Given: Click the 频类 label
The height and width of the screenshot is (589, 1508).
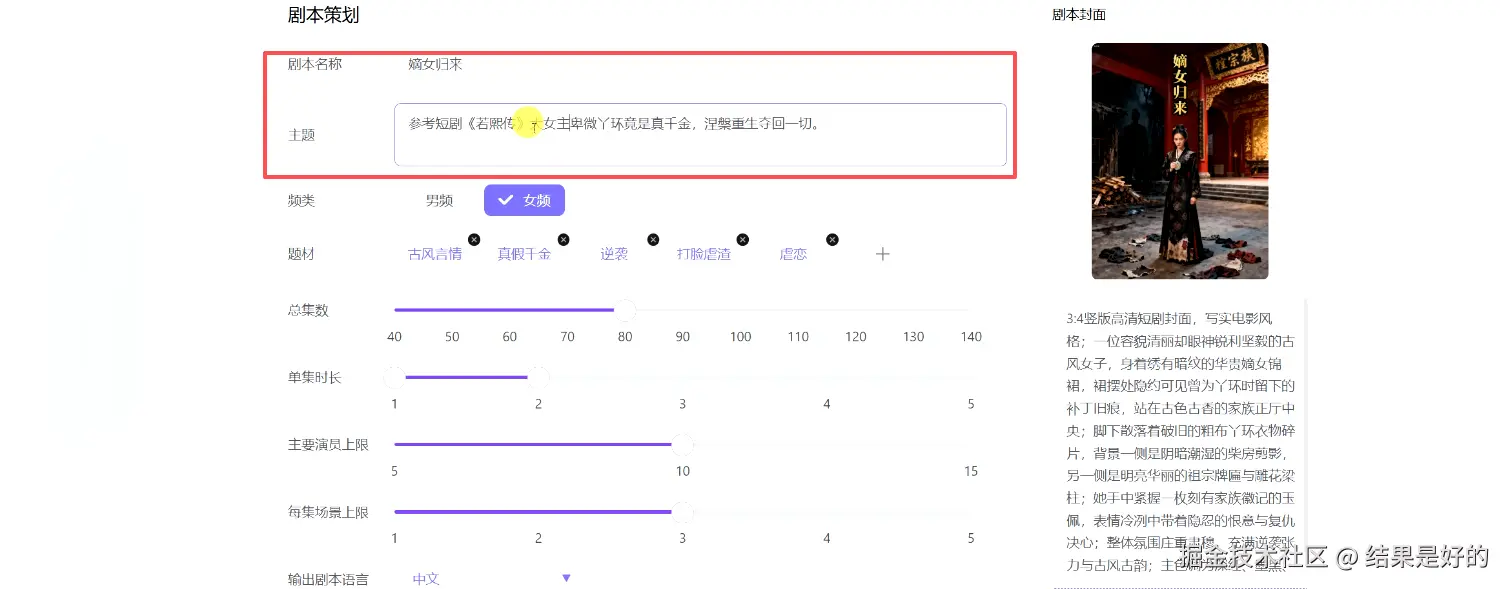Looking at the screenshot, I should tap(301, 200).
